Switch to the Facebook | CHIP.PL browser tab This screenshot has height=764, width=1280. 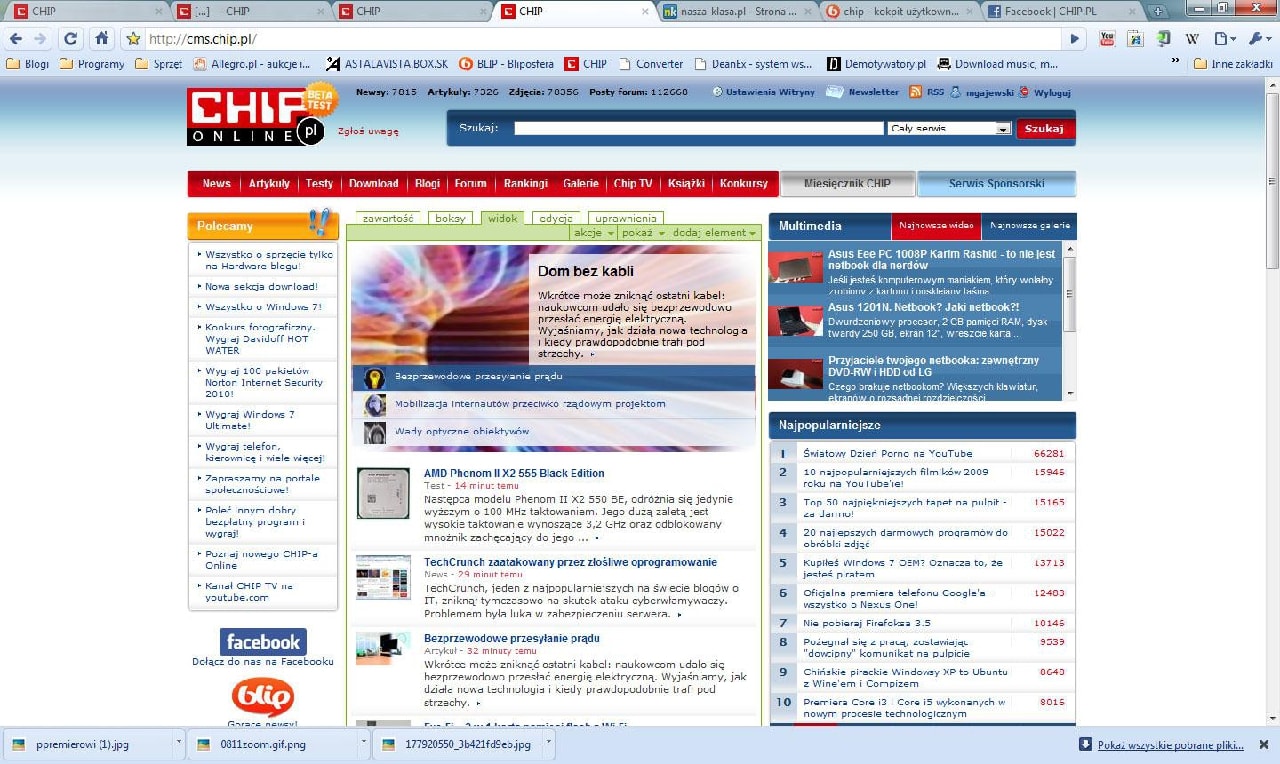tap(1062, 11)
